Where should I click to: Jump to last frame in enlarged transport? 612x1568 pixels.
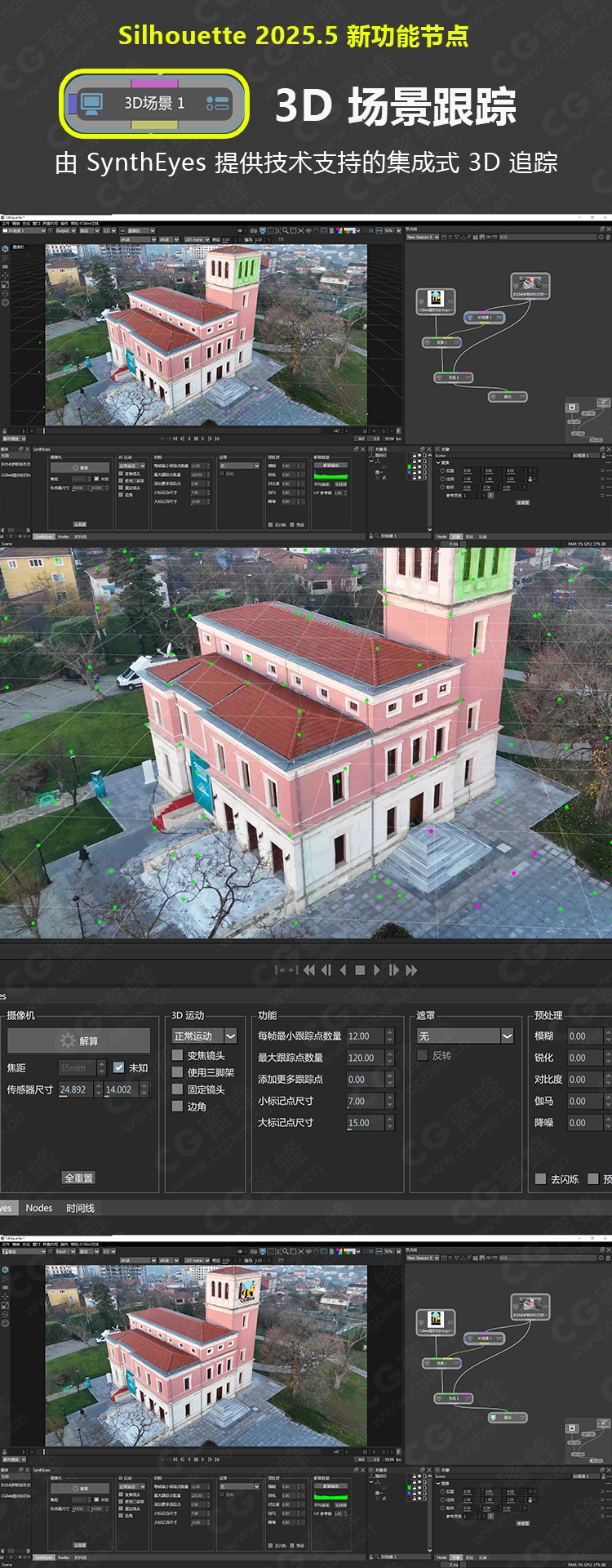tap(411, 970)
